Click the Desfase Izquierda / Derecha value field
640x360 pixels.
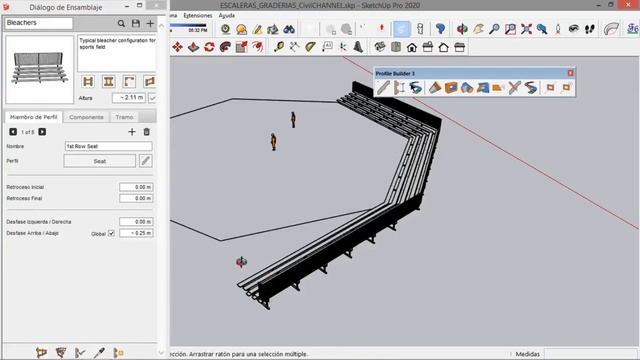[x=136, y=222]
